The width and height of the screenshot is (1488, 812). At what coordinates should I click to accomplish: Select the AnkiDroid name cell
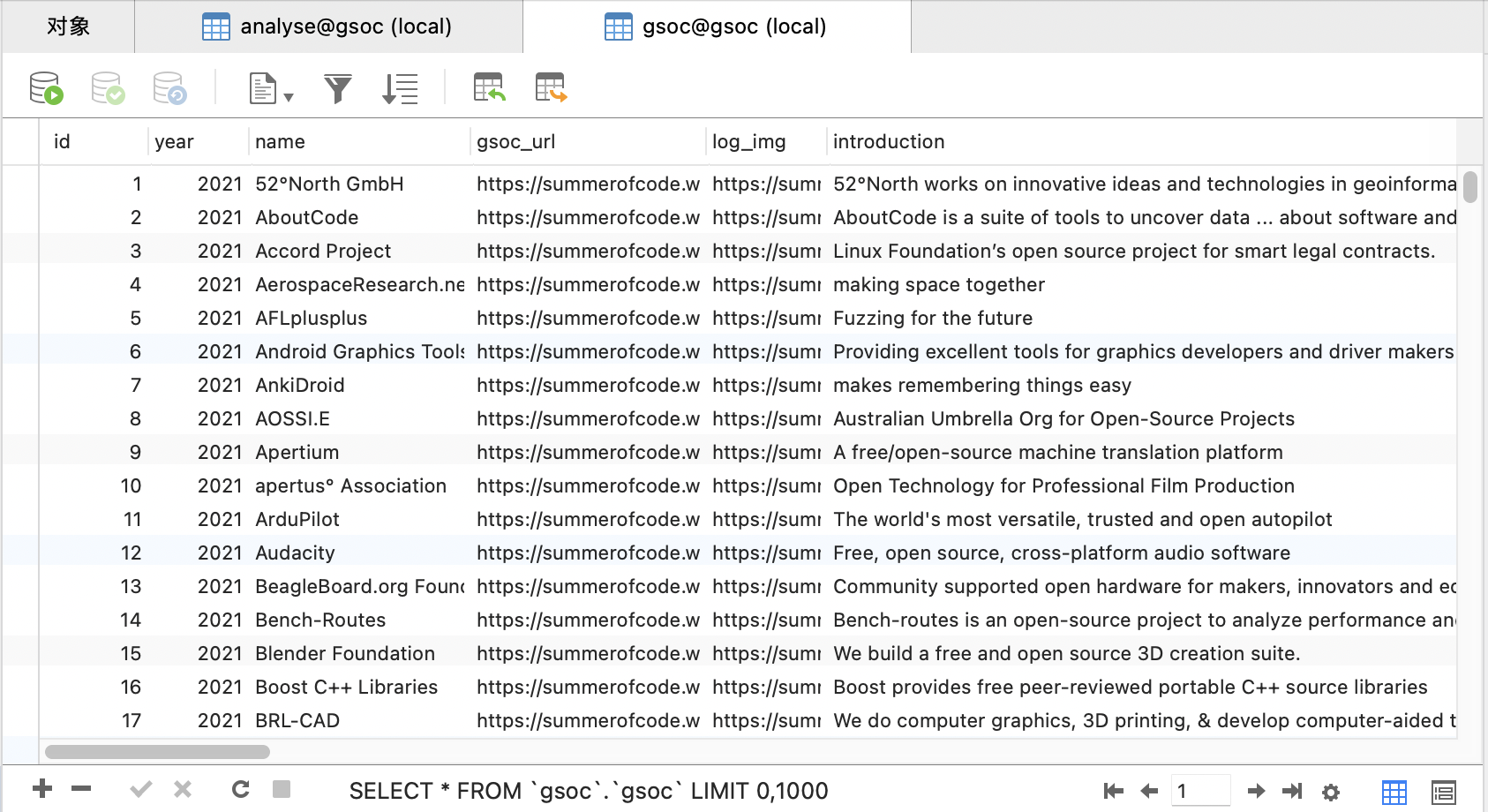pos(360,385)
